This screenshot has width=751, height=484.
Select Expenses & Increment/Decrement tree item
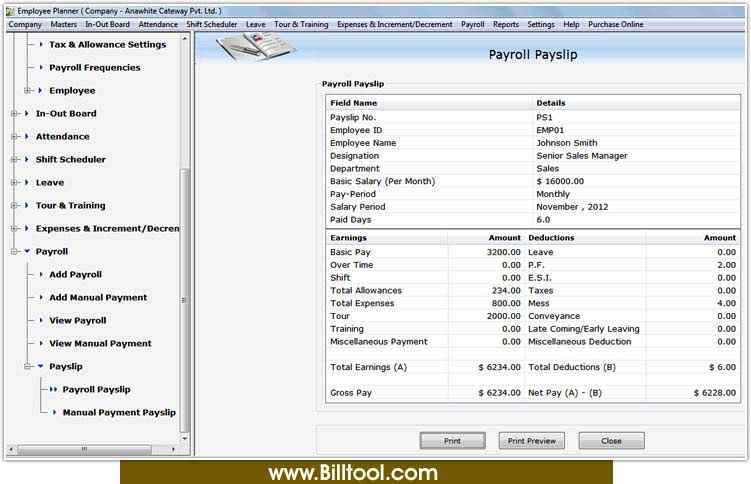point(107,228)
